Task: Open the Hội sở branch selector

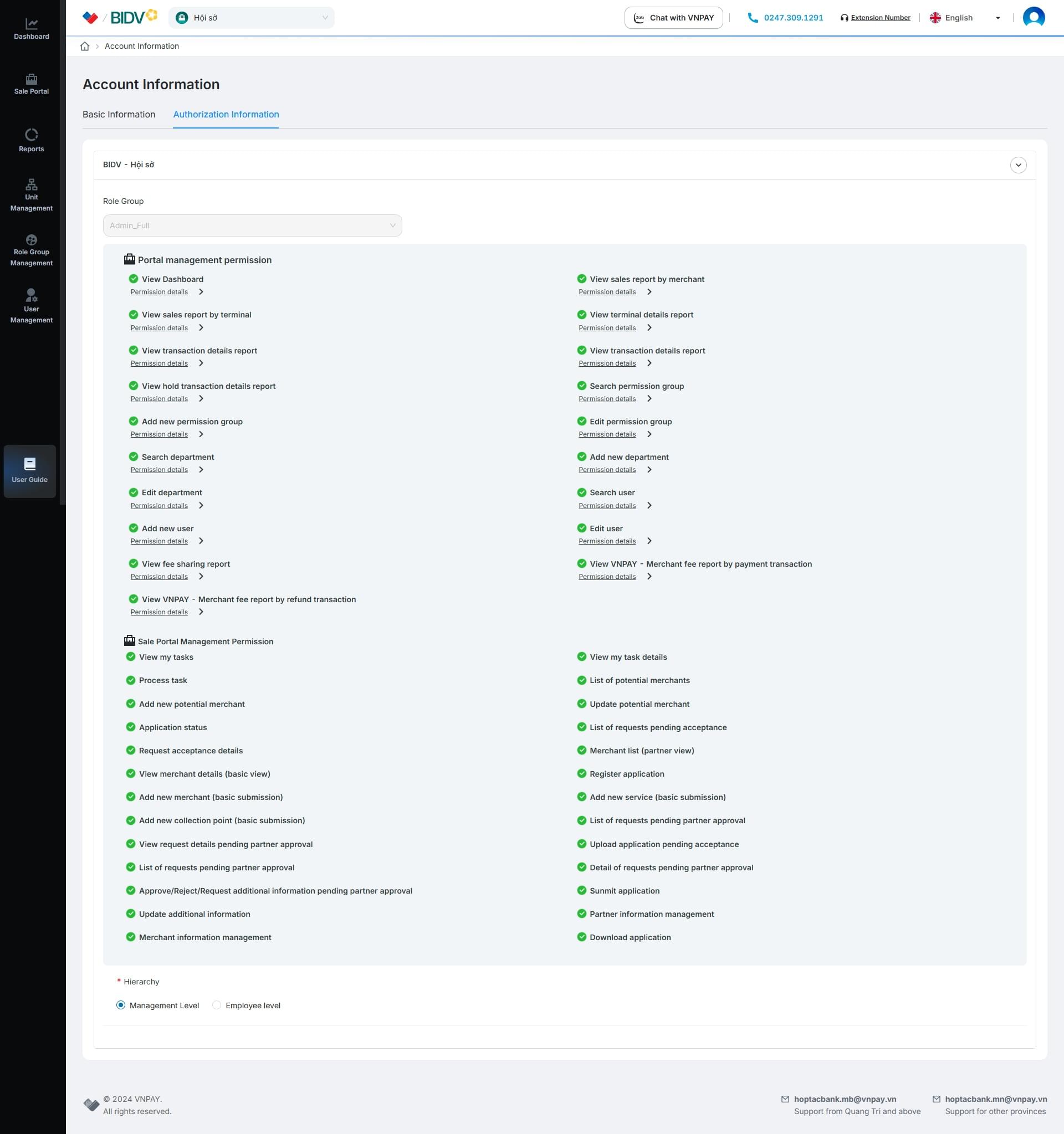Action: point(252,18)
